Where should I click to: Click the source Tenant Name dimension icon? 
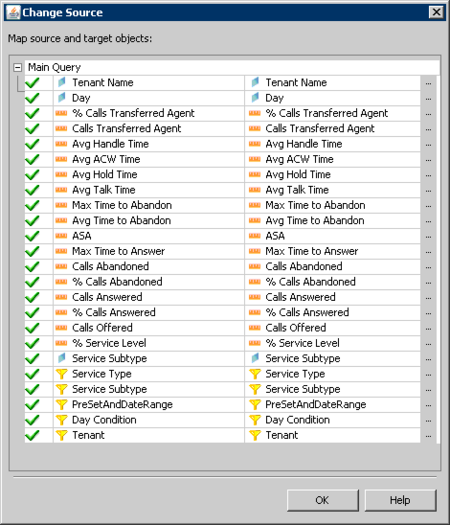[62, 82]
